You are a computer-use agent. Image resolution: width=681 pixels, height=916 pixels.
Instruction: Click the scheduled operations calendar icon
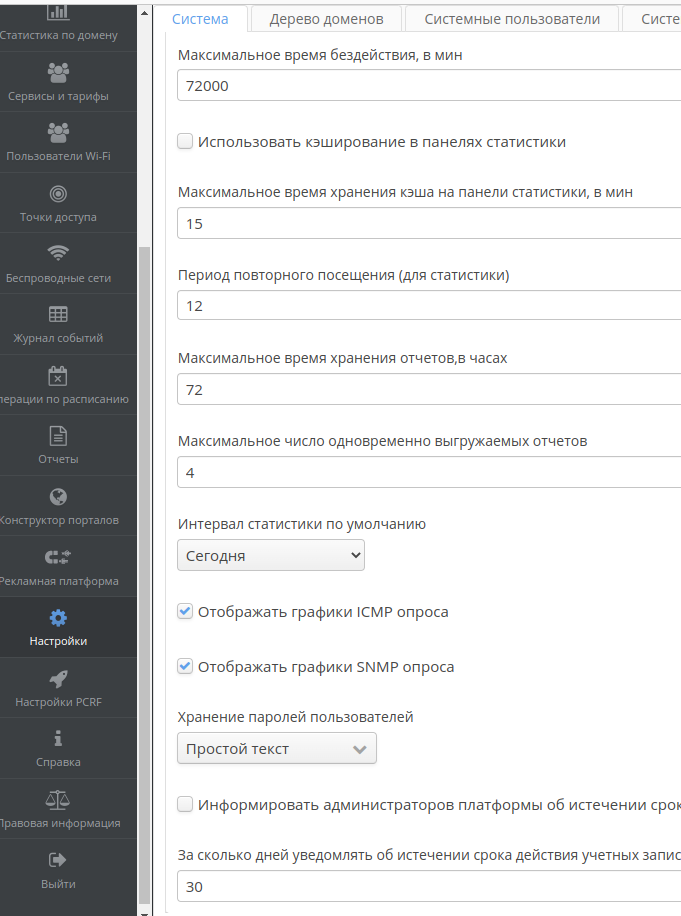click(x=58, y=375)
